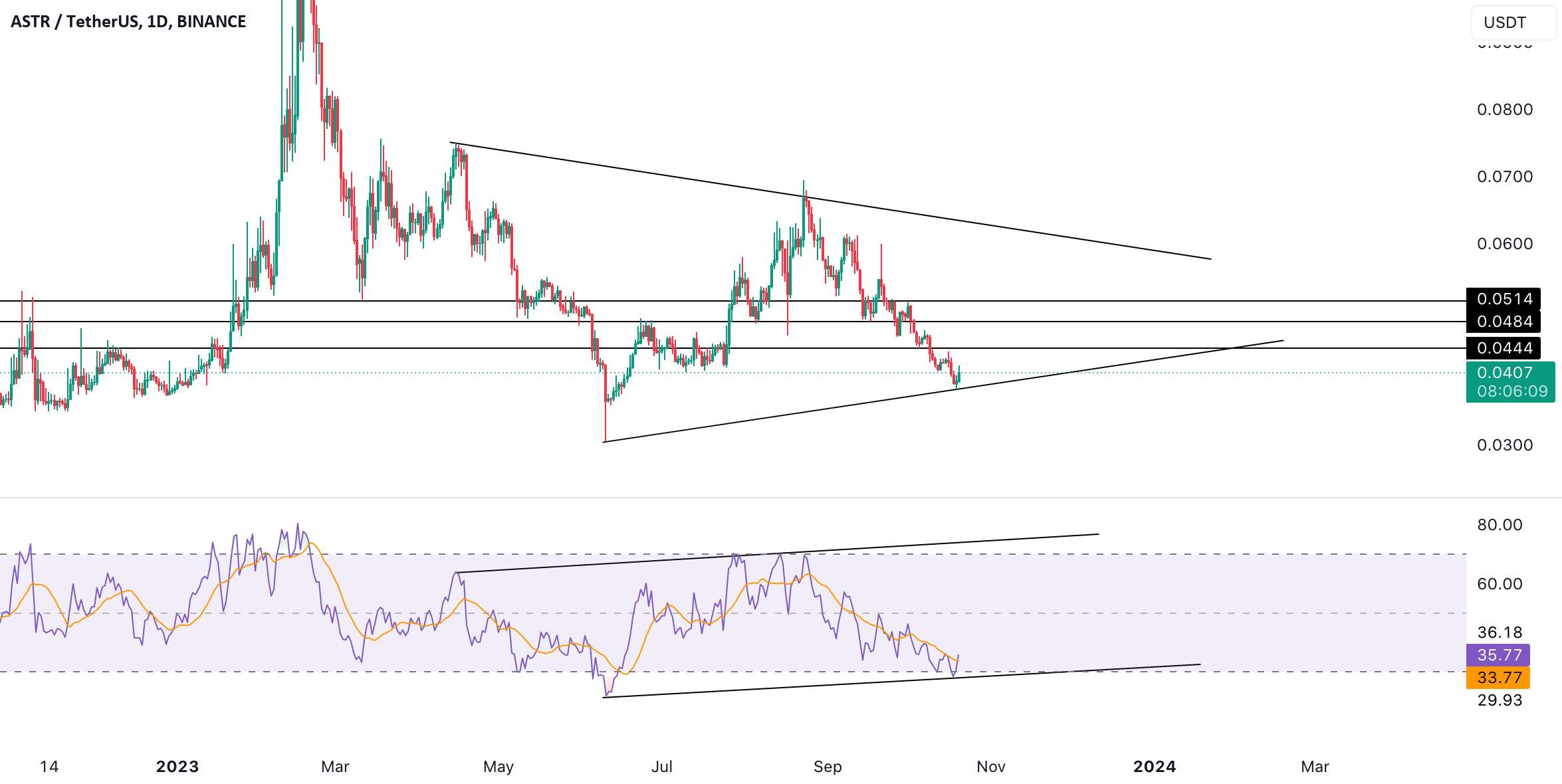Click the purple 35.77 RSI value label

(x=1498, y=655)
